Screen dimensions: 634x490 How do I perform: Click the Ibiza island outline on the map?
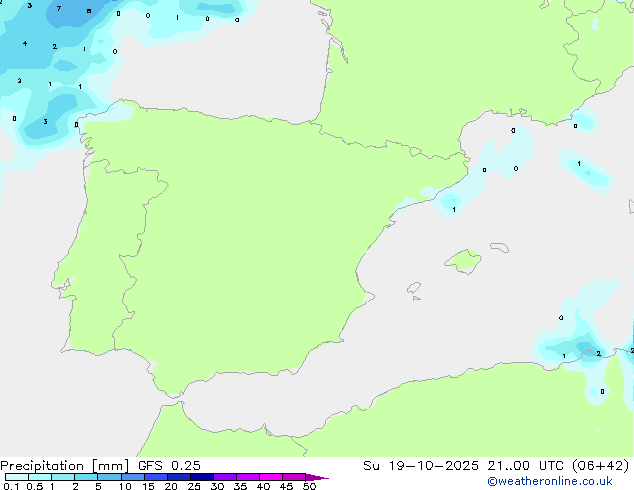[414, 288]
